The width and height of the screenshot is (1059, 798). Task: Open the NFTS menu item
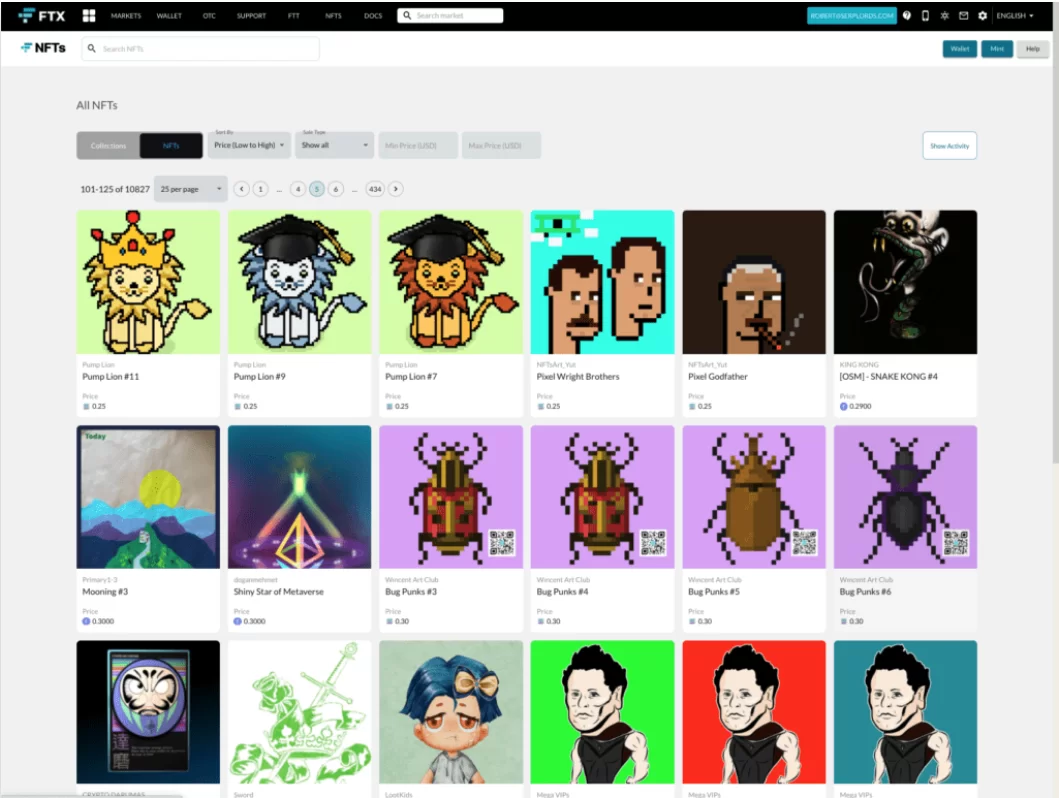coord(333,16)
